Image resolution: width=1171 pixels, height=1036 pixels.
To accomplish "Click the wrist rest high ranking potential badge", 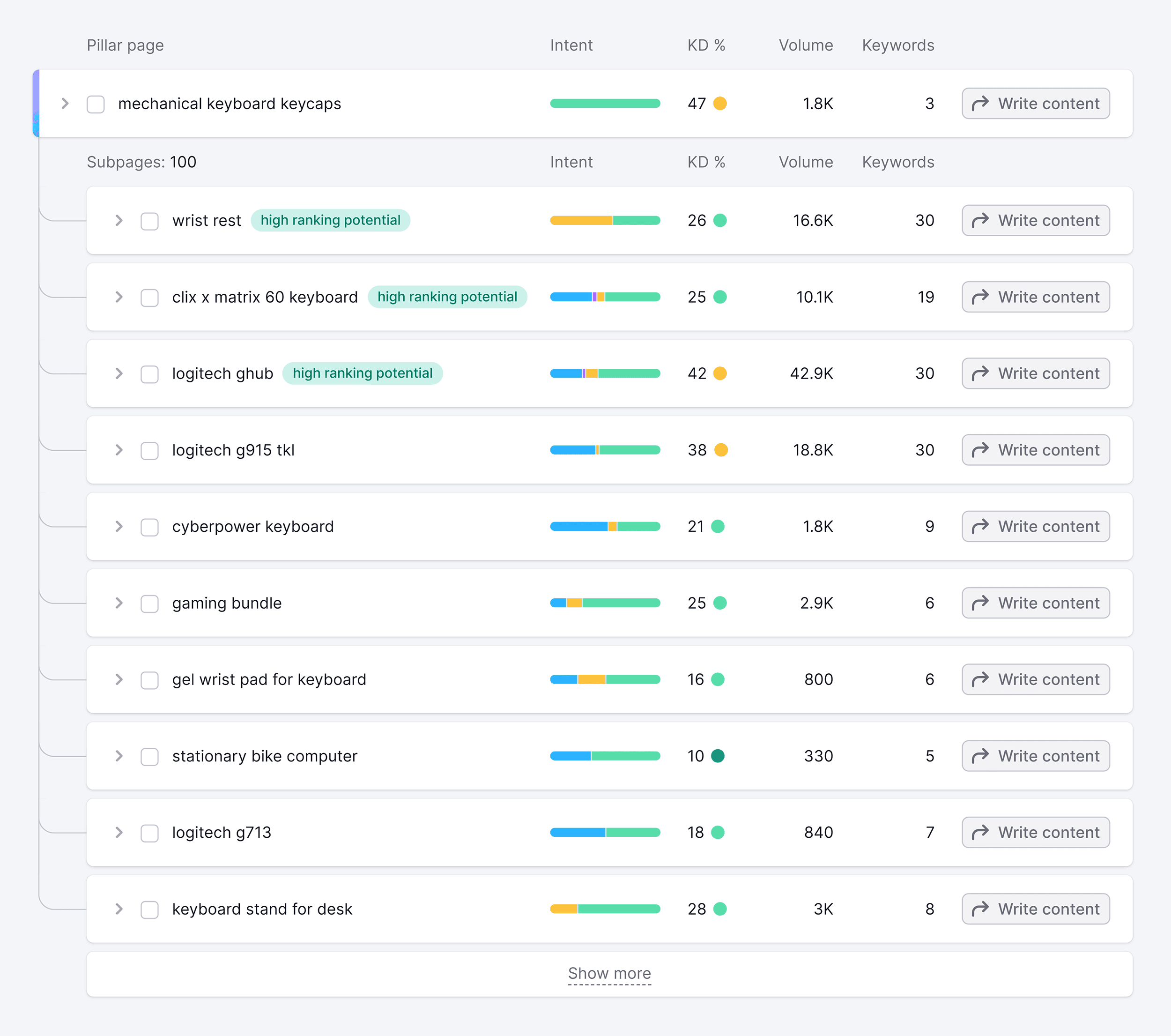I will tap(331, 221).
